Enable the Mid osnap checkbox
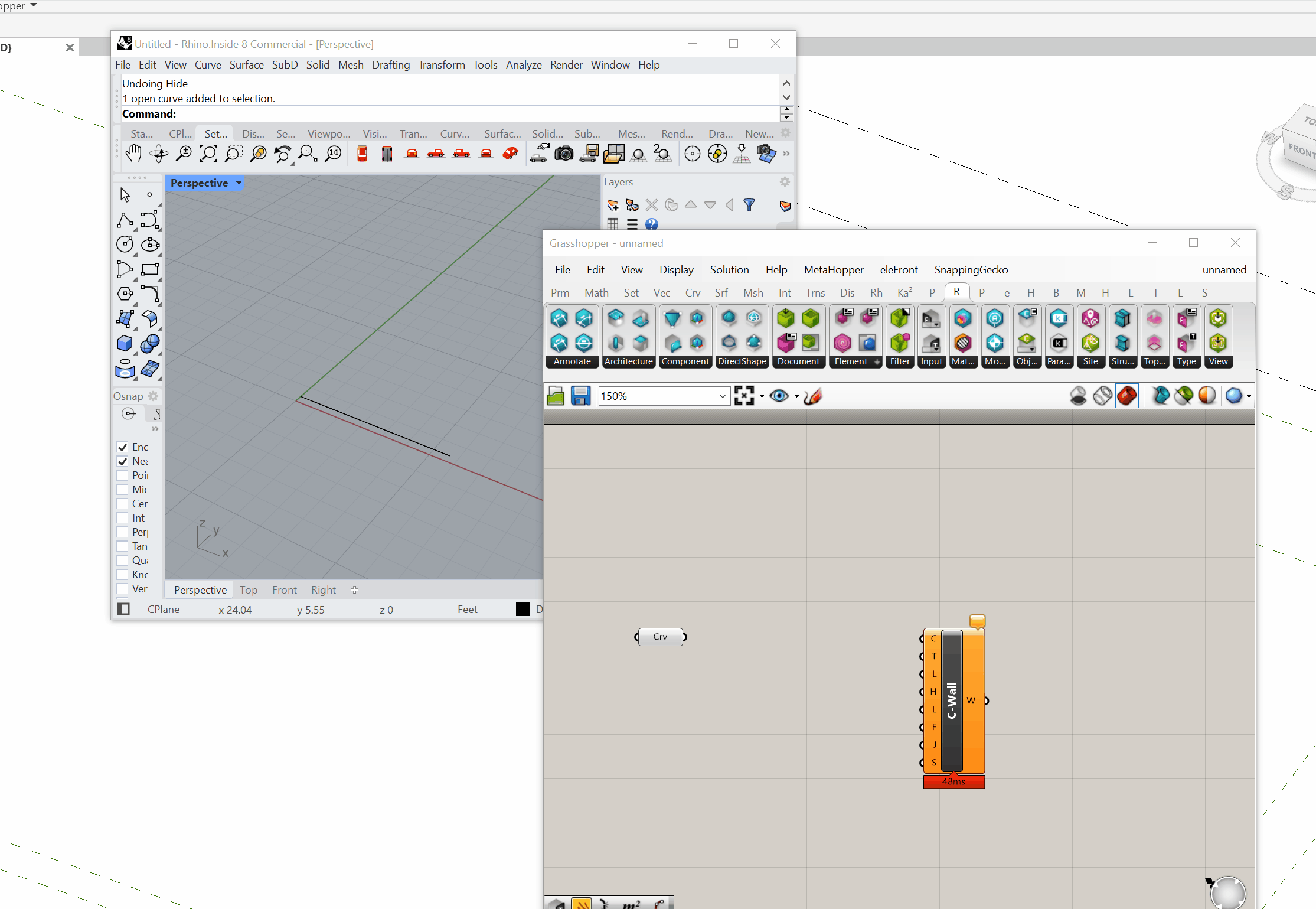This screenshot has width=1316, height=909. (x=123, y=490)
